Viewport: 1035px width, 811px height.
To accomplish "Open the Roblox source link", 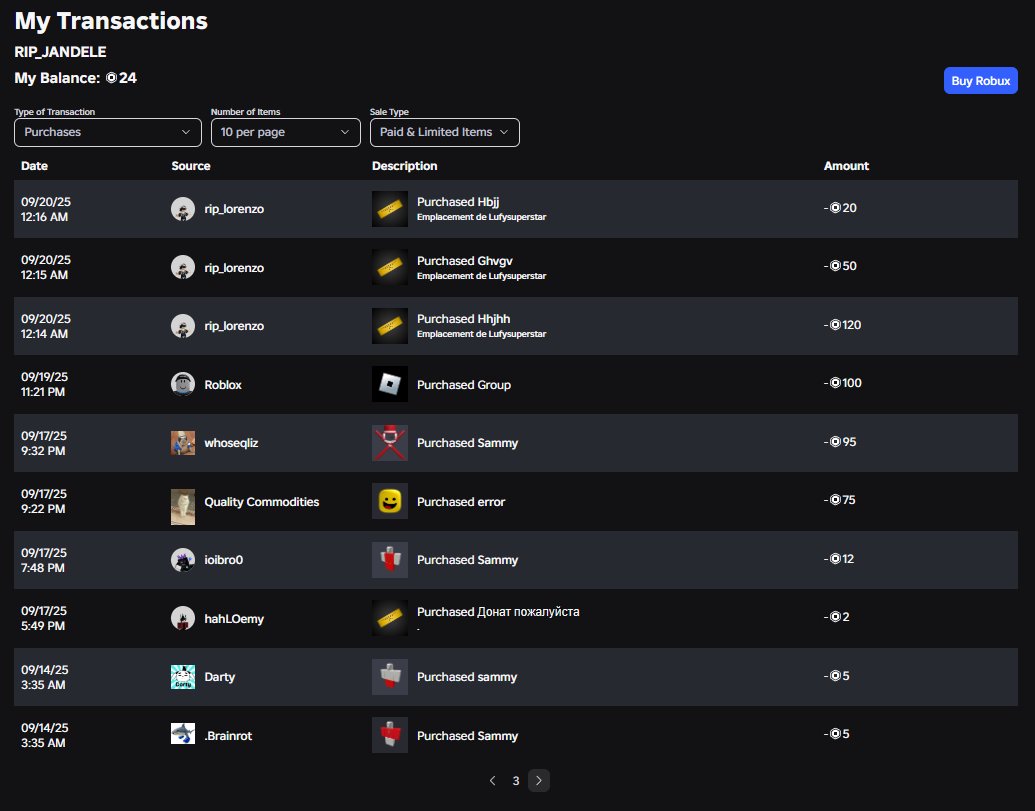I will point(223,385).
